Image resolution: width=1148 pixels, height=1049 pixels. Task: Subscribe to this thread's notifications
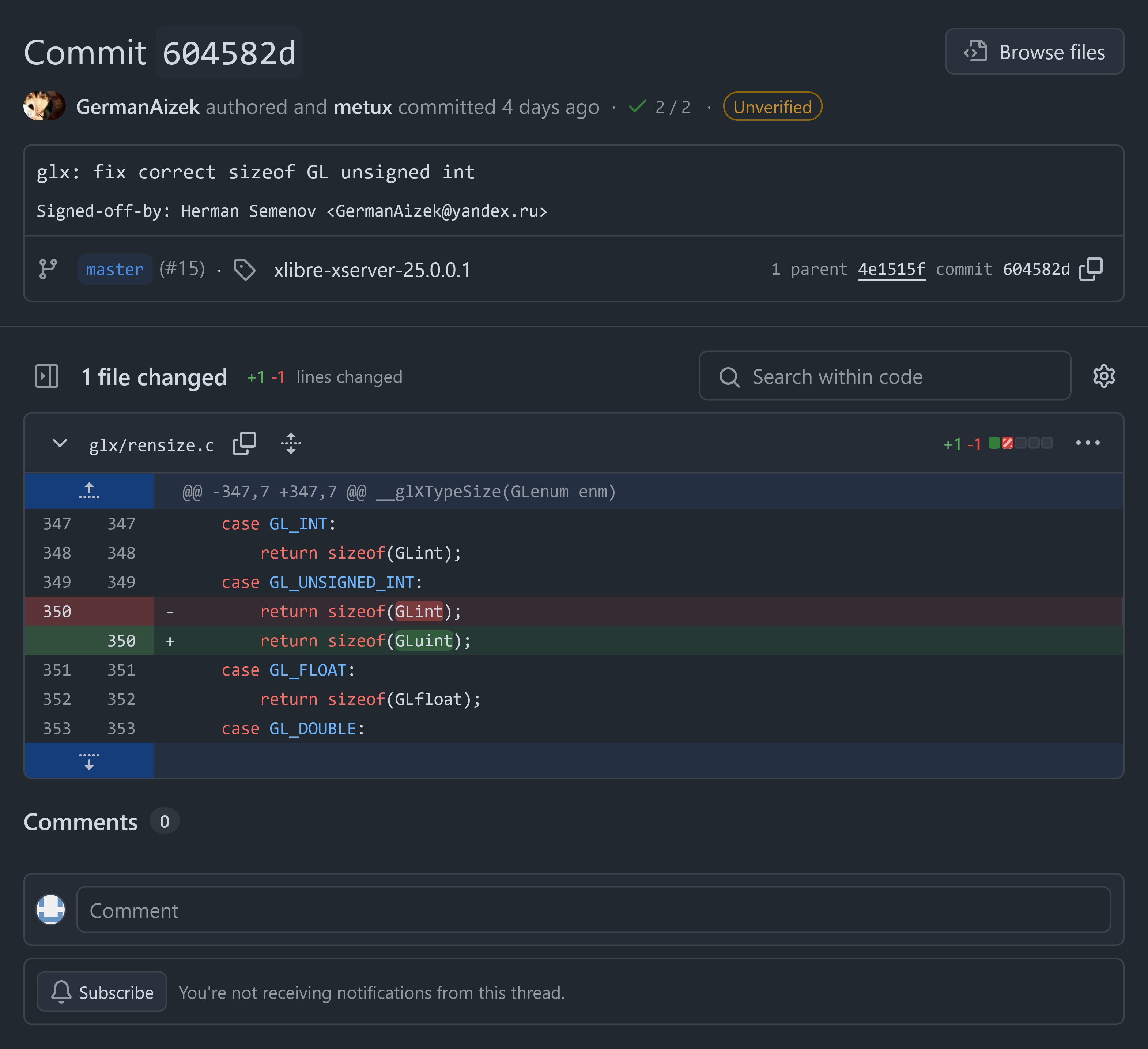click(x=101, y=992)
